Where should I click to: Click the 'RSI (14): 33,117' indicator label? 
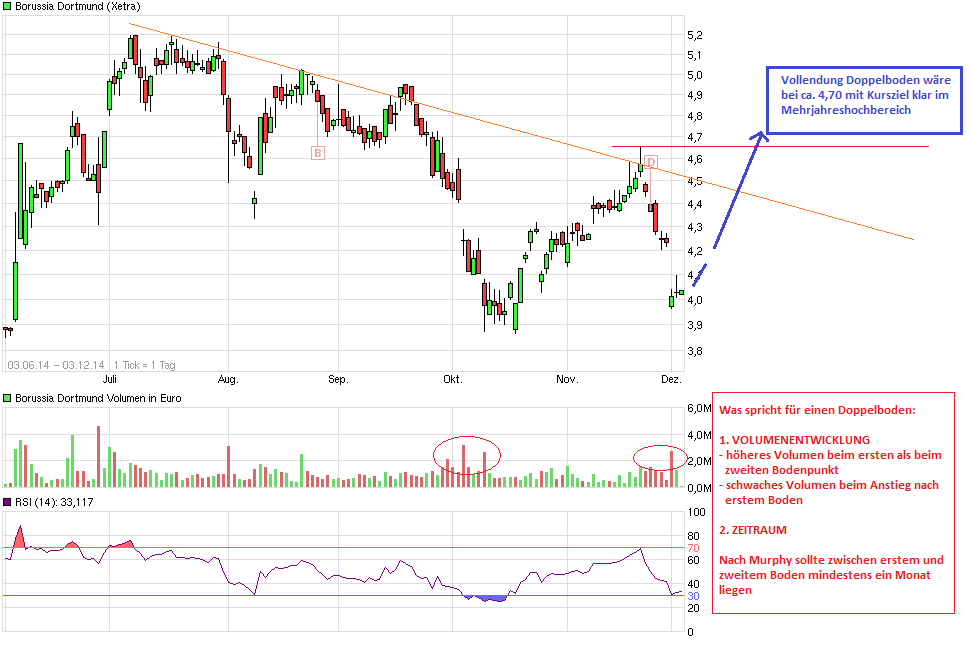point(54,502)
